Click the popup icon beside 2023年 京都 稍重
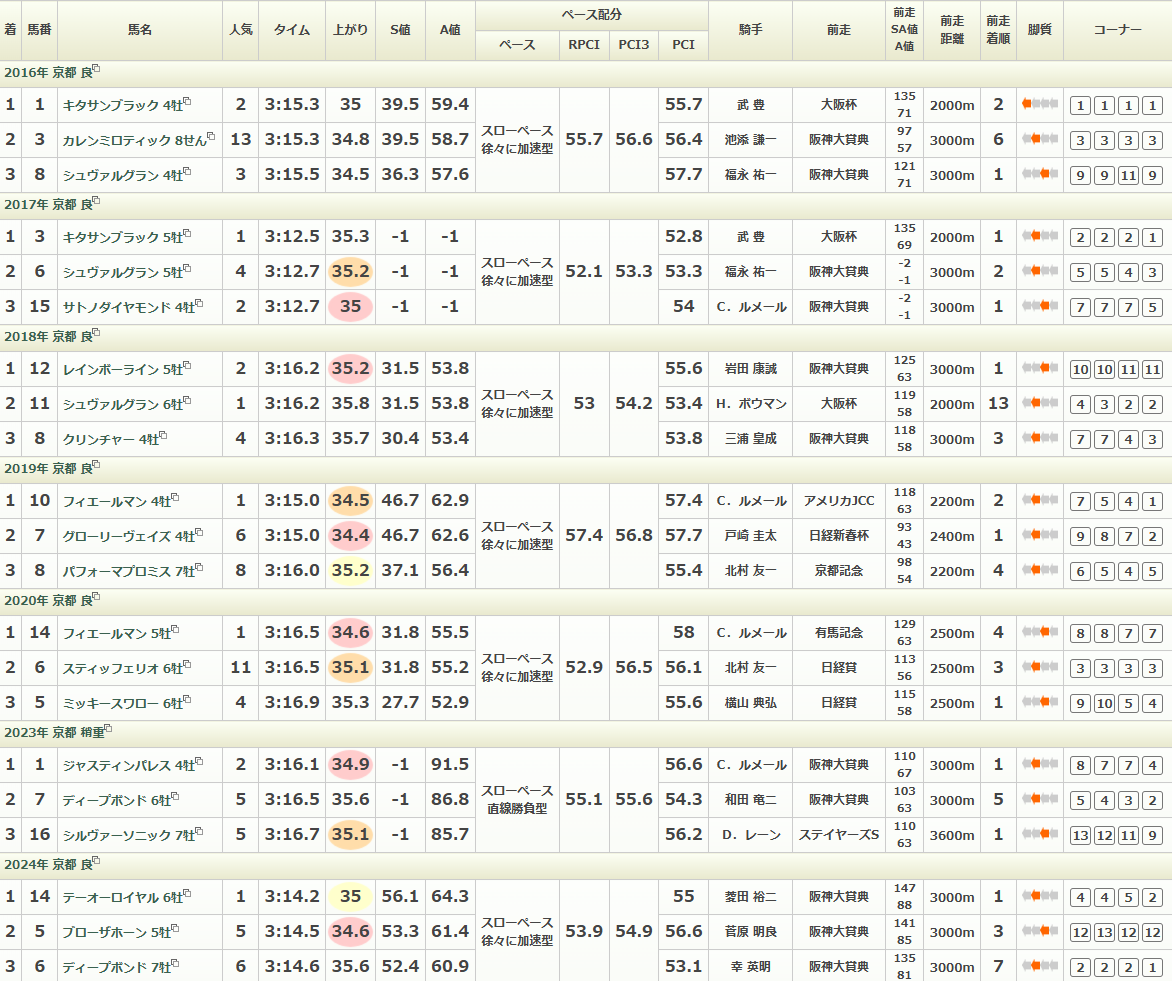1172x981 pixels. [x=108, y=730]
